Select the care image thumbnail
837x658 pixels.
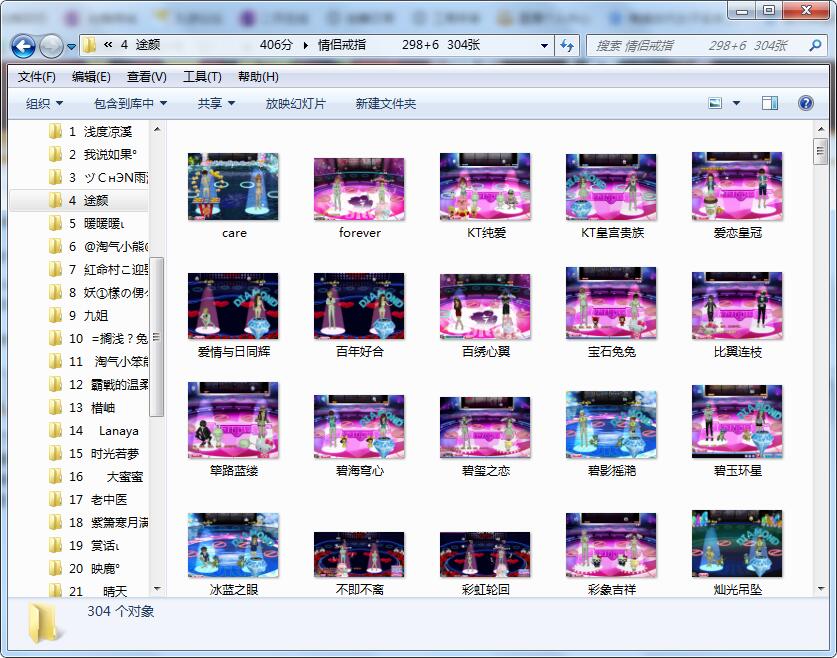(233, 187)
